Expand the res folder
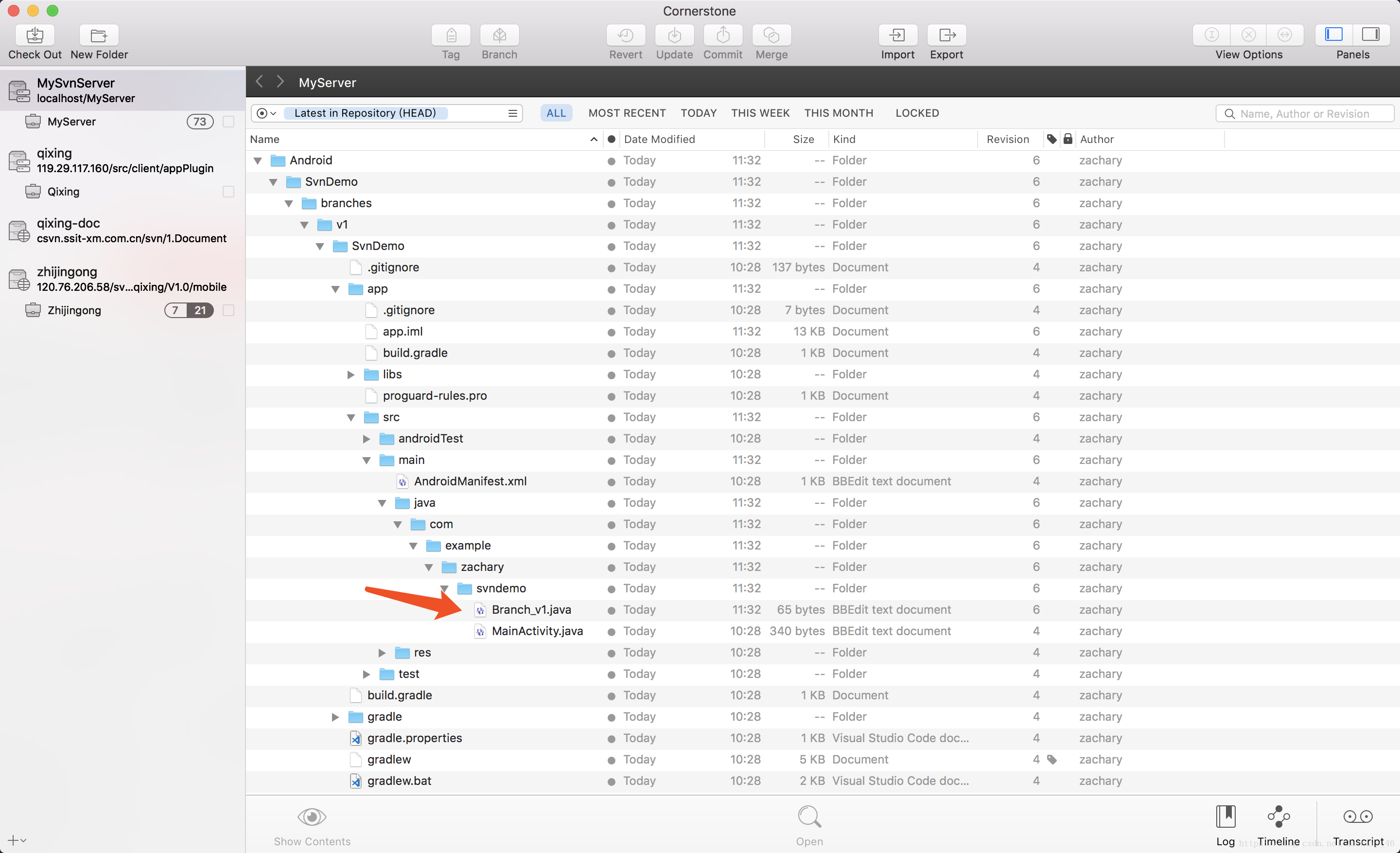Image resolution: width=1400 pixels, height=853 pixels. coord(383,653)
